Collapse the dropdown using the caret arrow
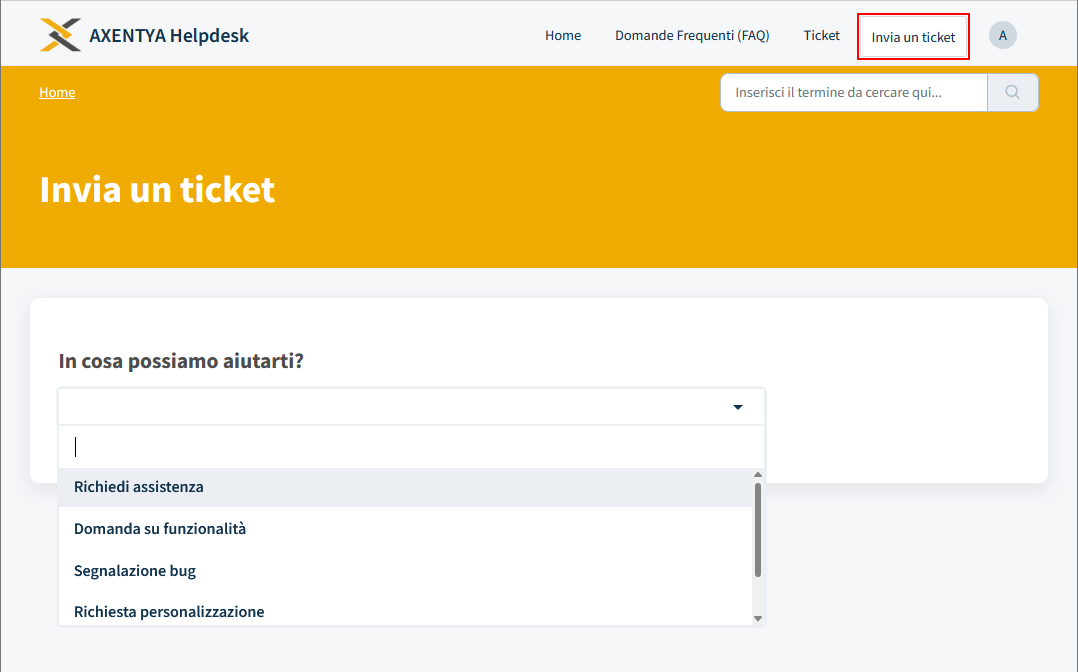This screenshot has width=1078, height=672. [738, 407]
